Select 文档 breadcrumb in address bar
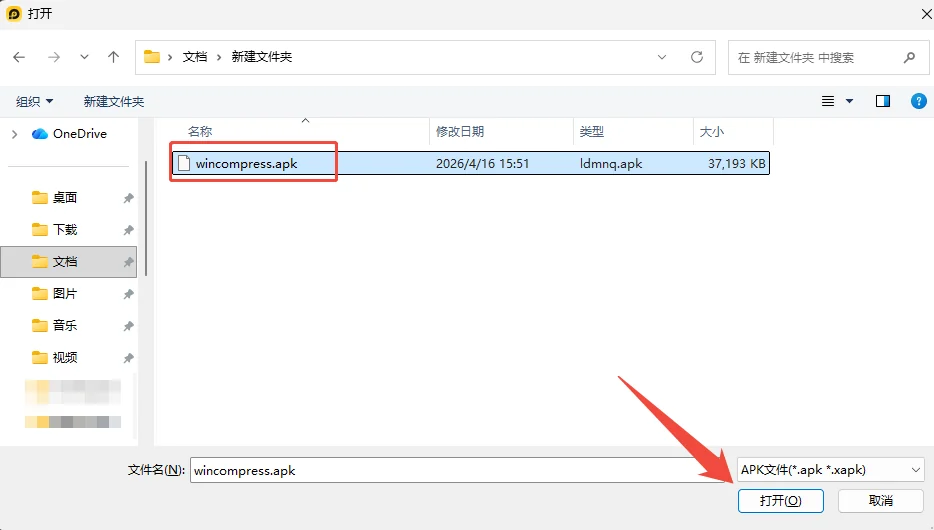This screenshot has width=934, height=530. tap(195, 57)
